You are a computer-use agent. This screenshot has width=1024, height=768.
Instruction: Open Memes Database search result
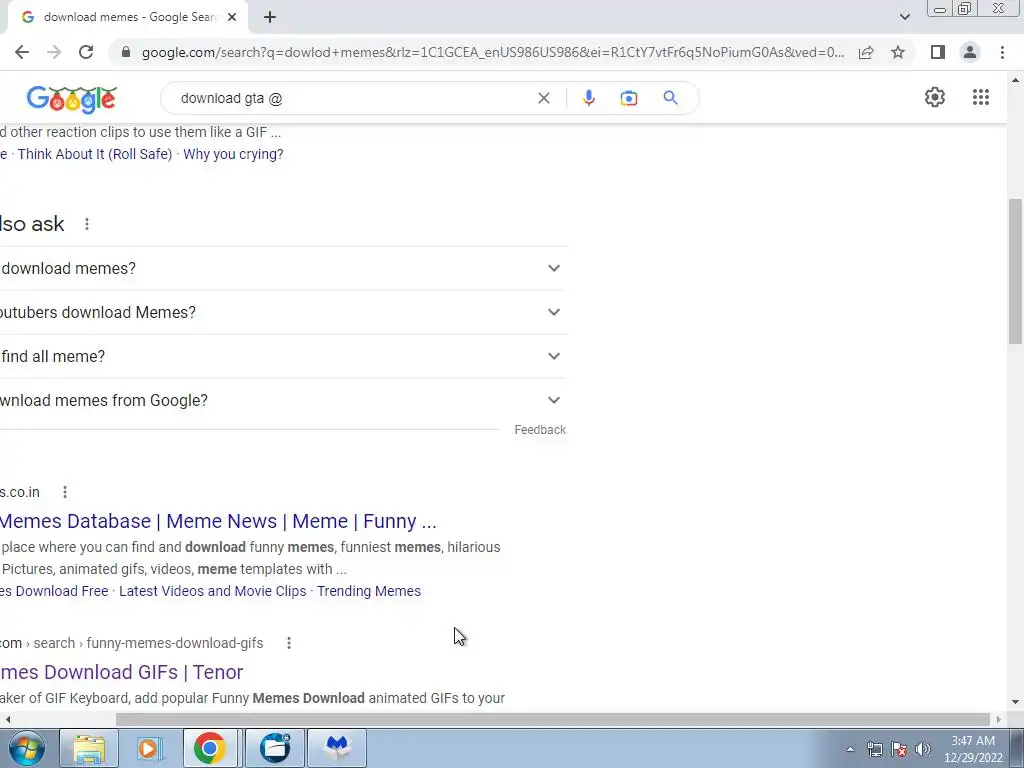pos(218,521)
